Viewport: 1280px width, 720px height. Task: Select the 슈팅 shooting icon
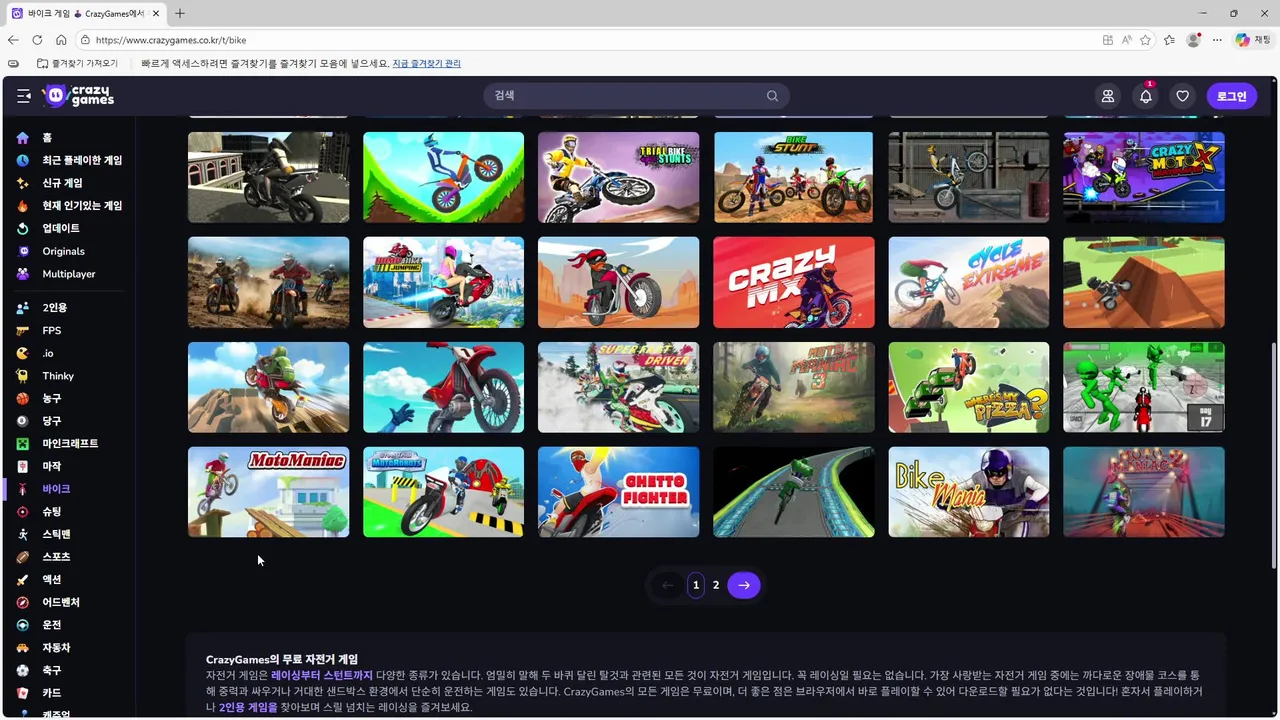coord(23,512)
